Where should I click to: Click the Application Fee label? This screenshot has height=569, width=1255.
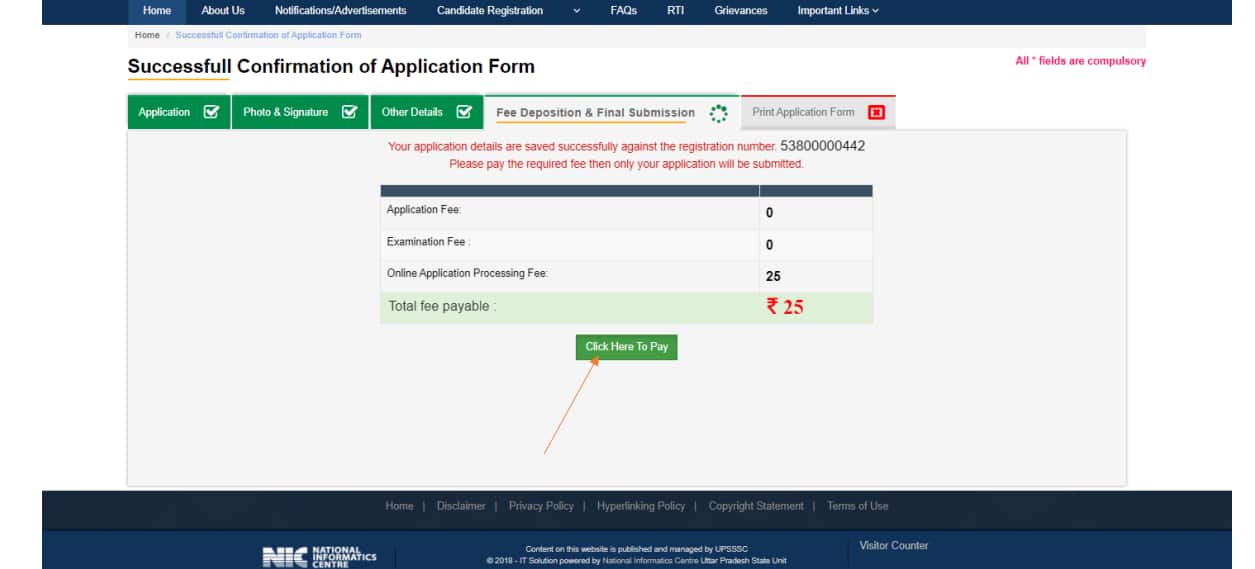(x=424, y=210)
